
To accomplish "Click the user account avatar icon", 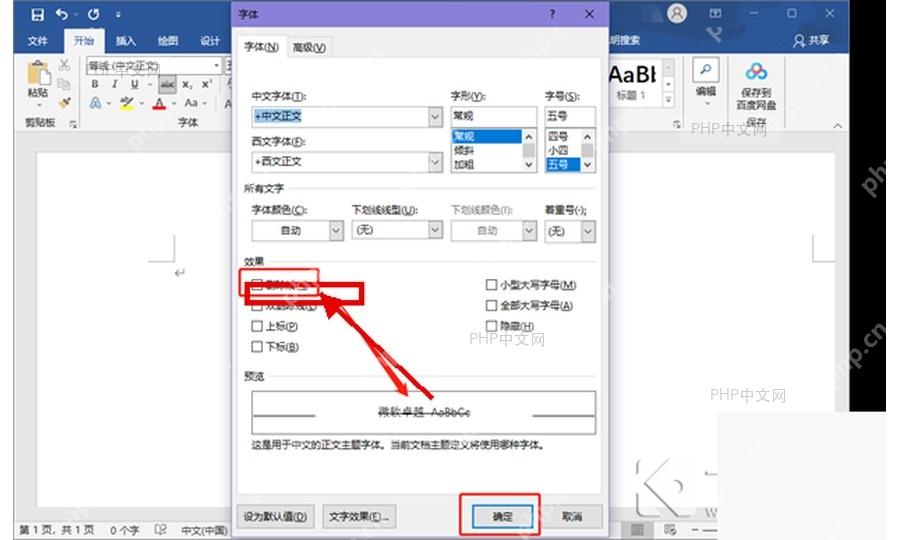I will click(x=677, y=13).
